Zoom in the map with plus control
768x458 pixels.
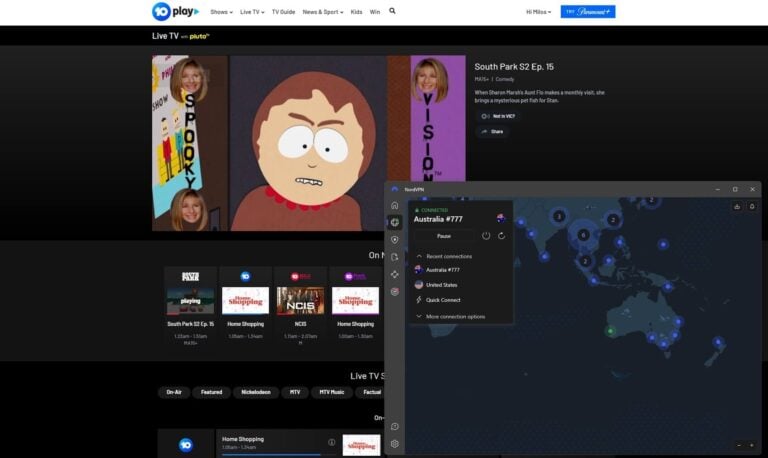point(752,445)
